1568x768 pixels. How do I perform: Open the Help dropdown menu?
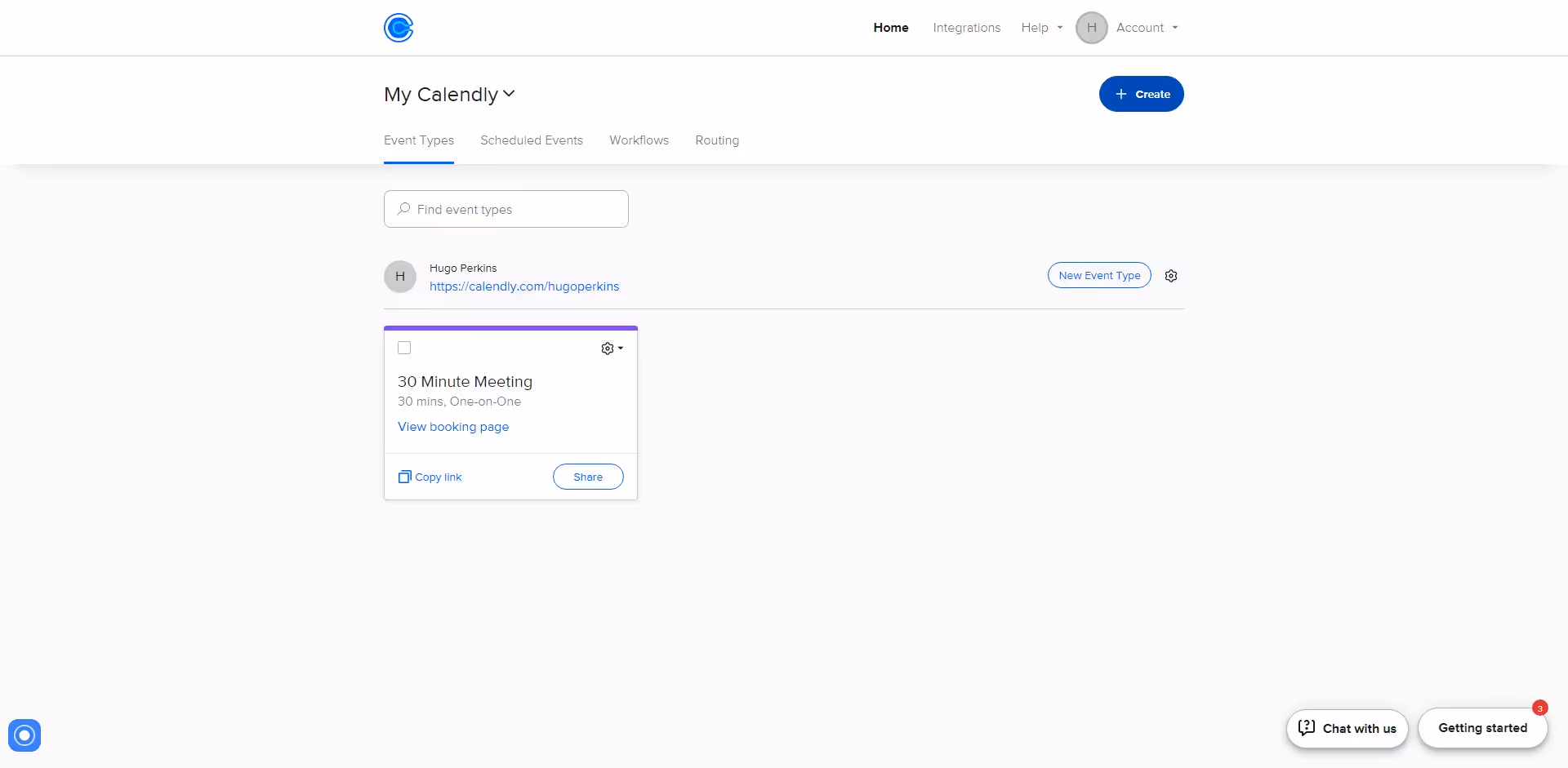(1042, 28)
